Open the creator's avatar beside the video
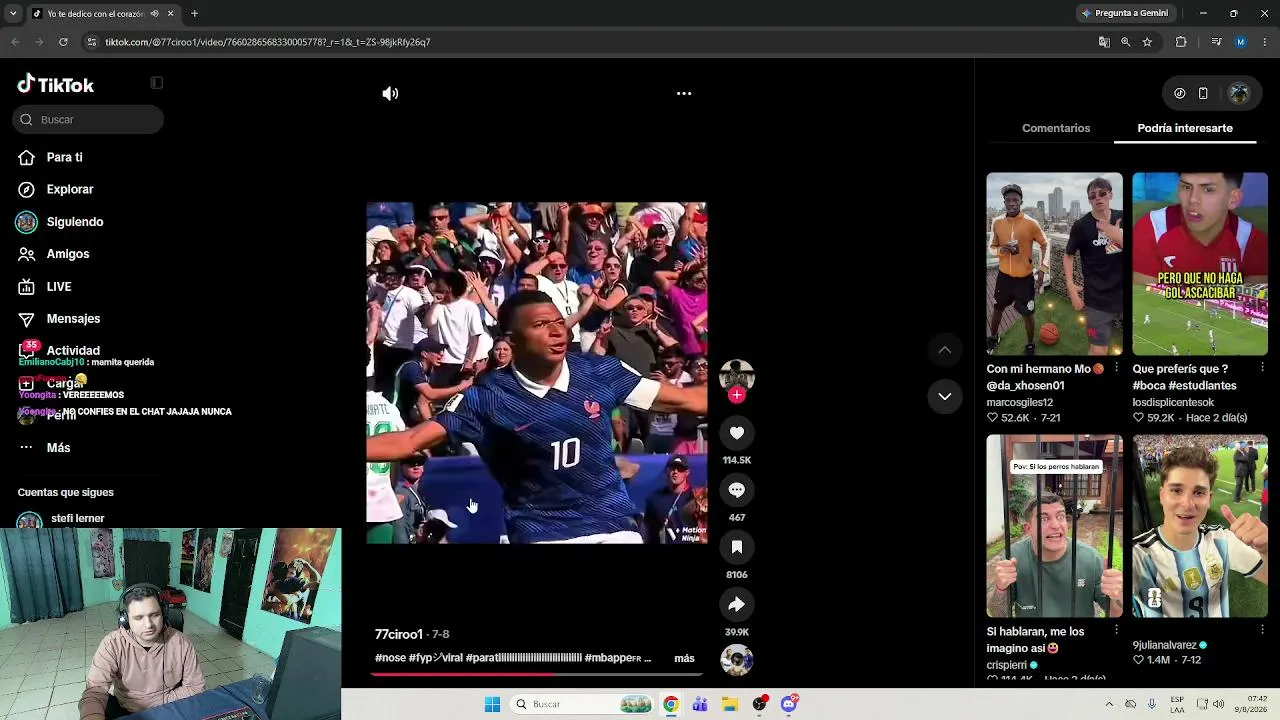The image size is (1280, 720). click(737, 375)
